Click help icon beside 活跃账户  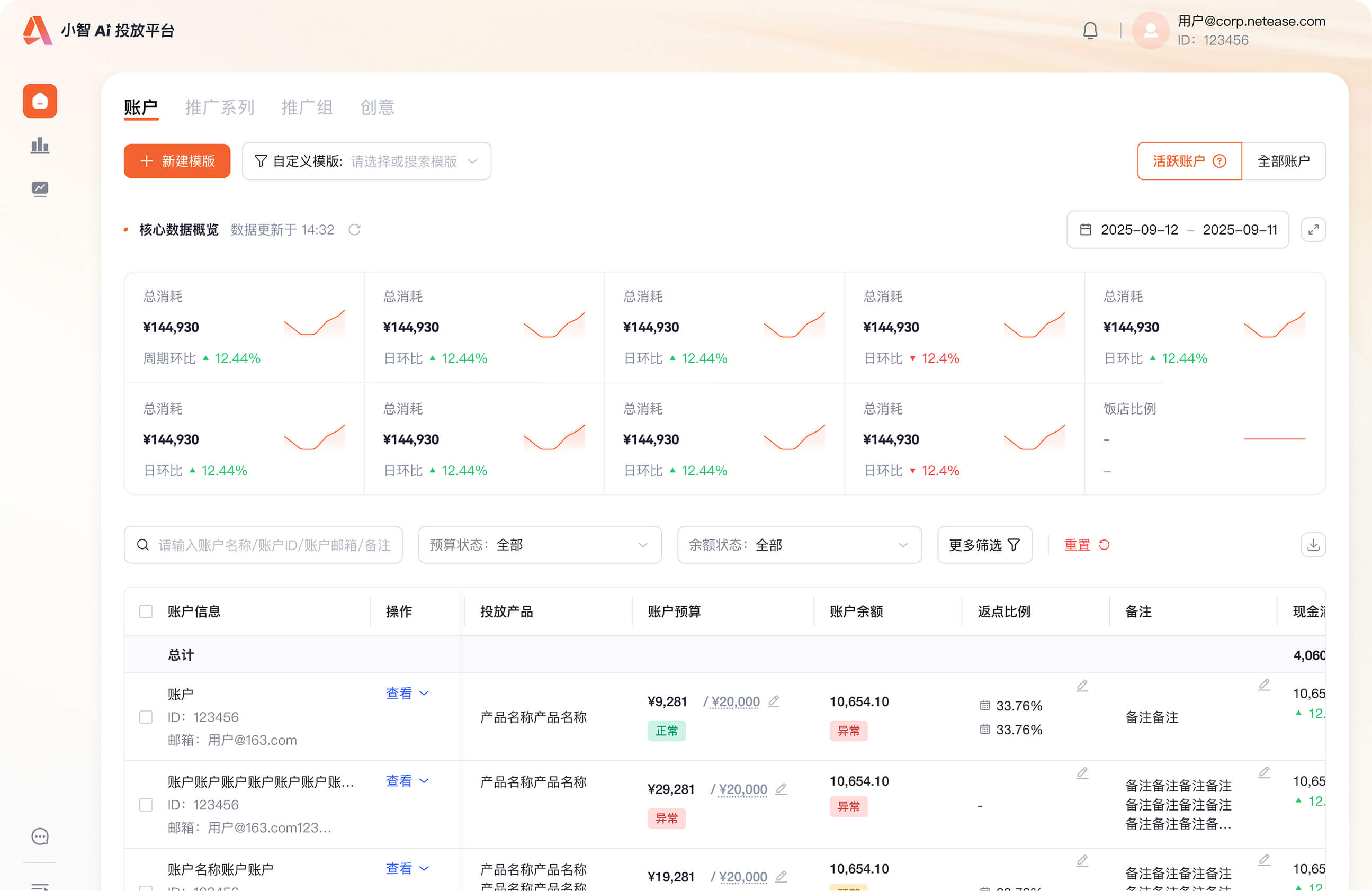1219,161
